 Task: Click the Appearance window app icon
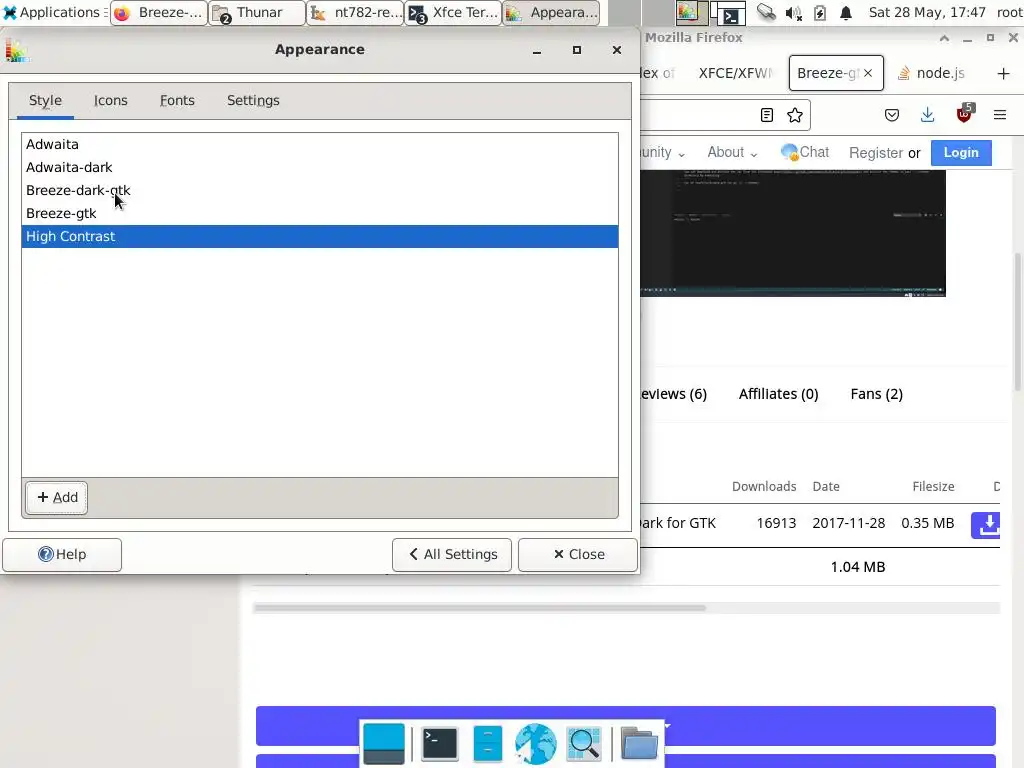[x=17, y=50]
